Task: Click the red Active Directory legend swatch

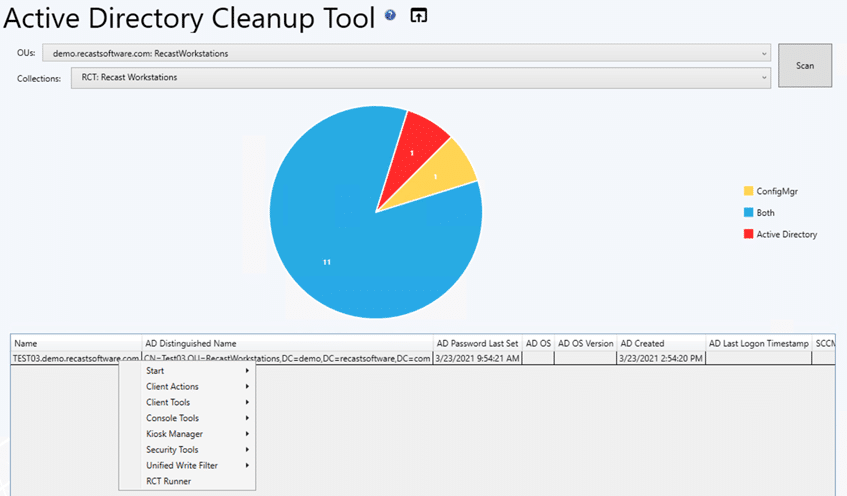Action: [x=748, y=234]
